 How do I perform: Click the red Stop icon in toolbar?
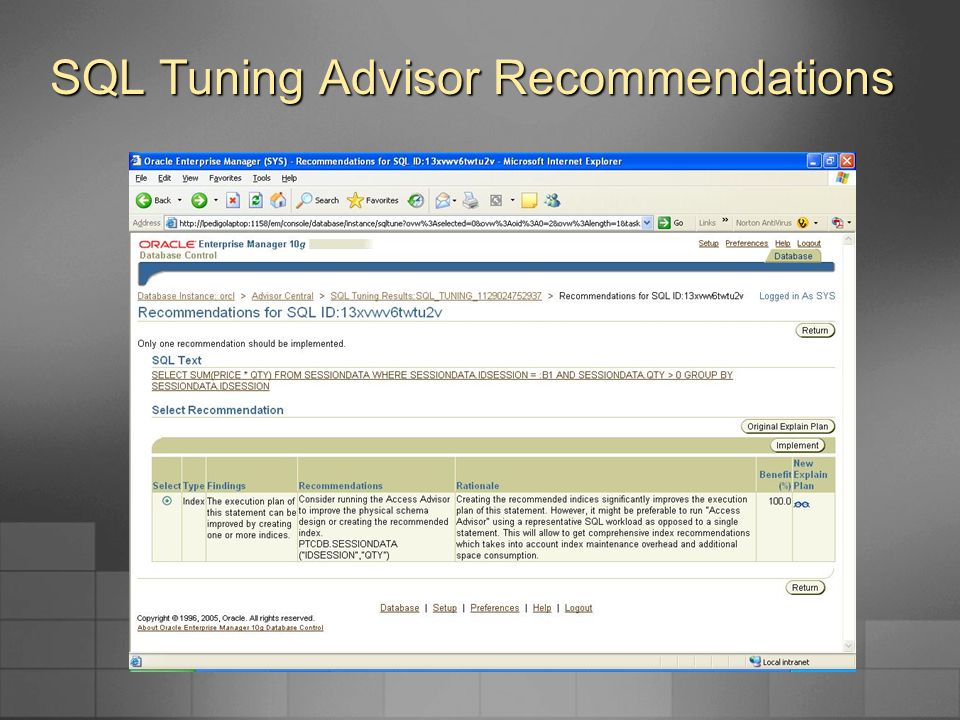point(233,200)
